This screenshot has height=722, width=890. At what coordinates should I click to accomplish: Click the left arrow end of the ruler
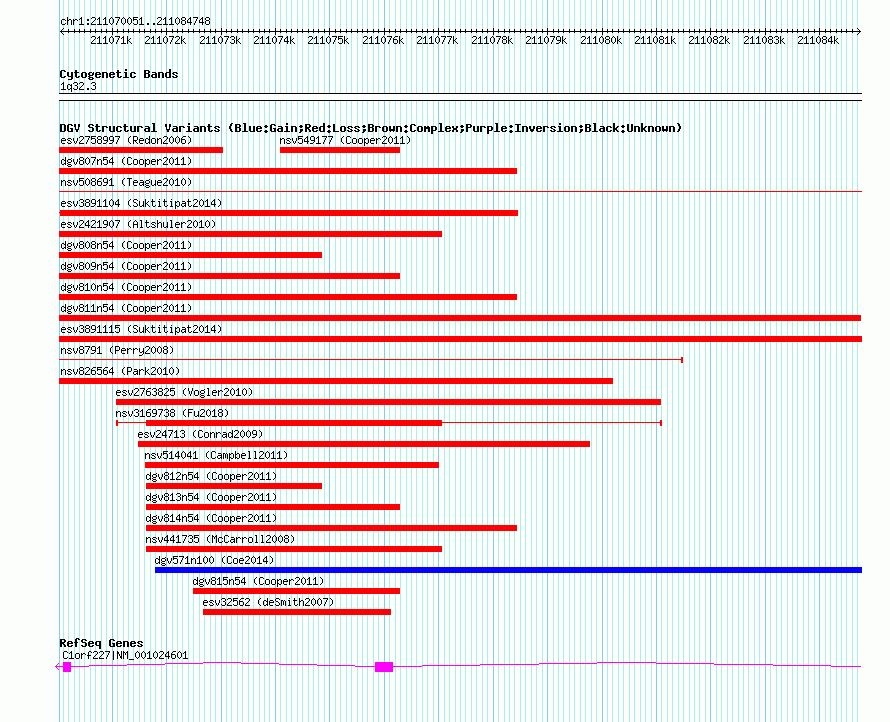[x=62, y=32]
